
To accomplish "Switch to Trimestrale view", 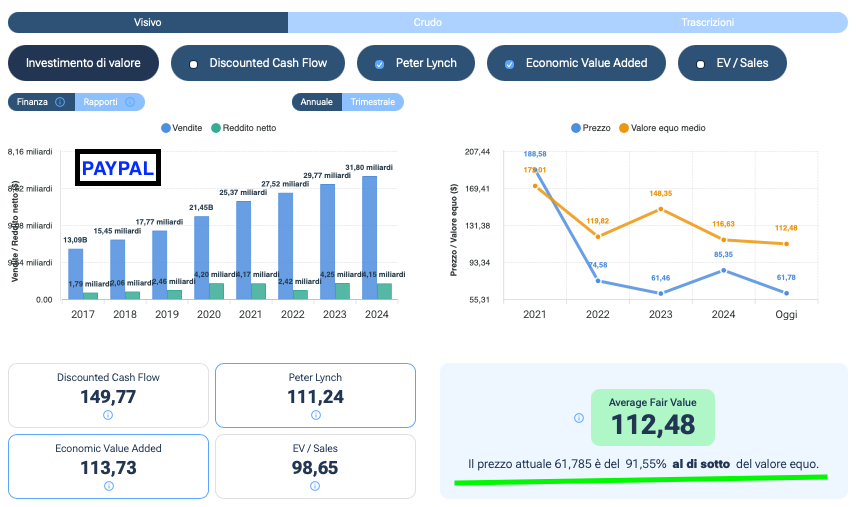I will point(372,102).
